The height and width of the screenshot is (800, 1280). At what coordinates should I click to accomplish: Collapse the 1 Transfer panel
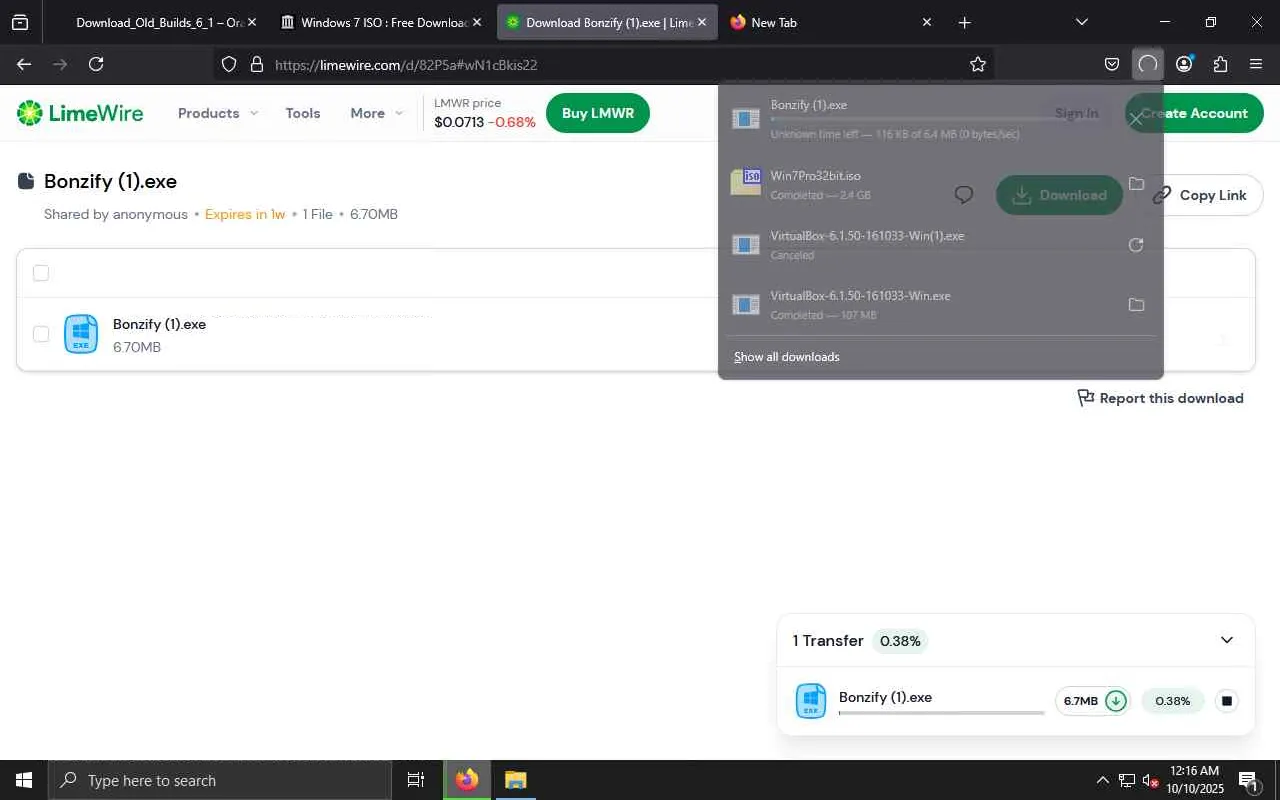pyautogui.click(x=1227, y=640)
